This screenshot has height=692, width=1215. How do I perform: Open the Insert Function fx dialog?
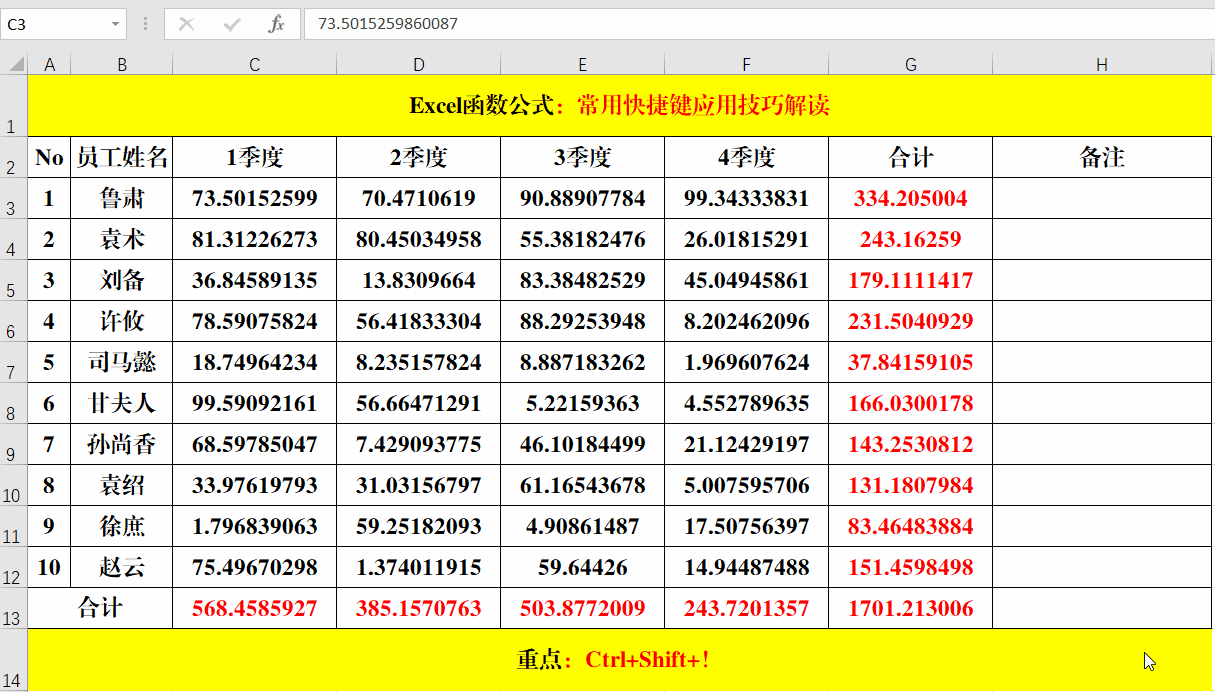click(277, 24)
